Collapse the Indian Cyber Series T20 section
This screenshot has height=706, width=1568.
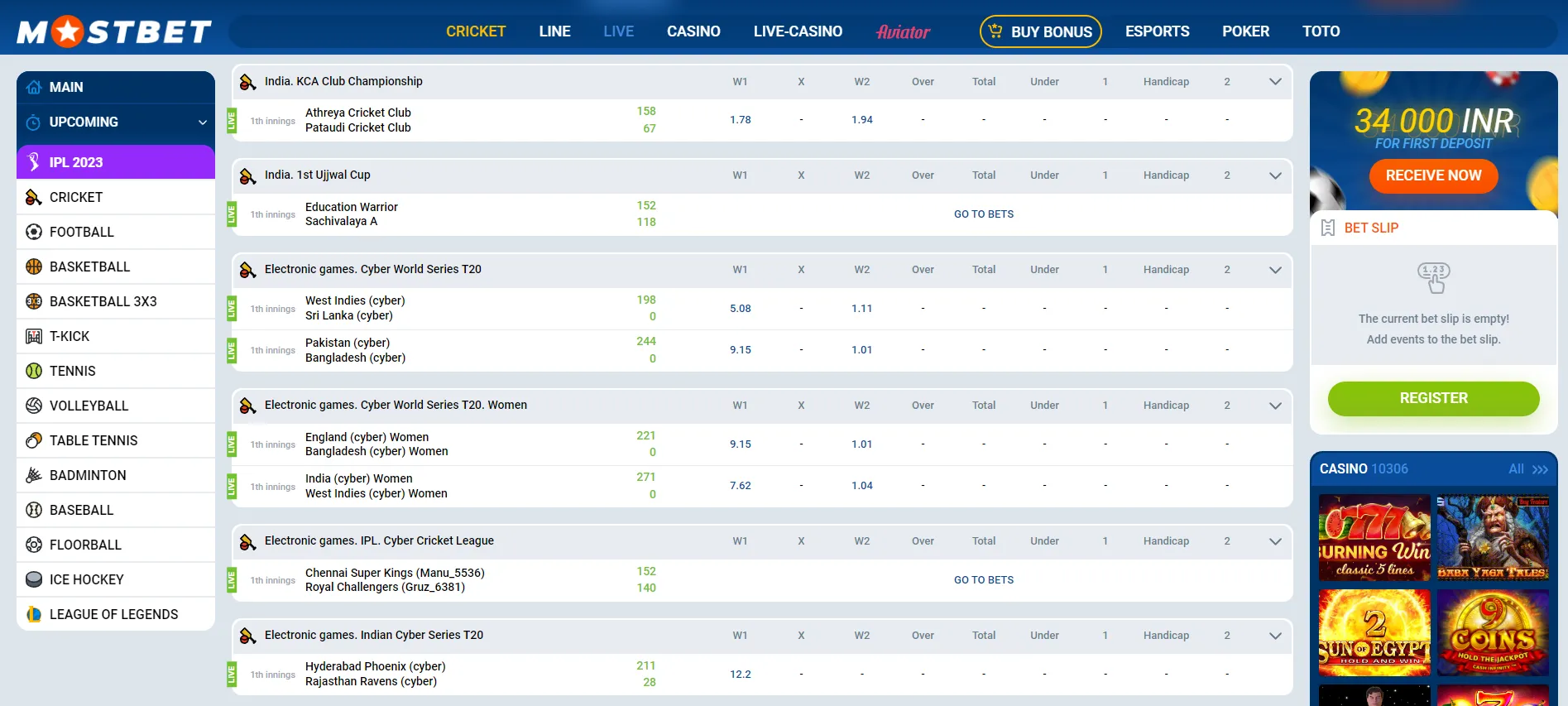tap(1275, 636)
